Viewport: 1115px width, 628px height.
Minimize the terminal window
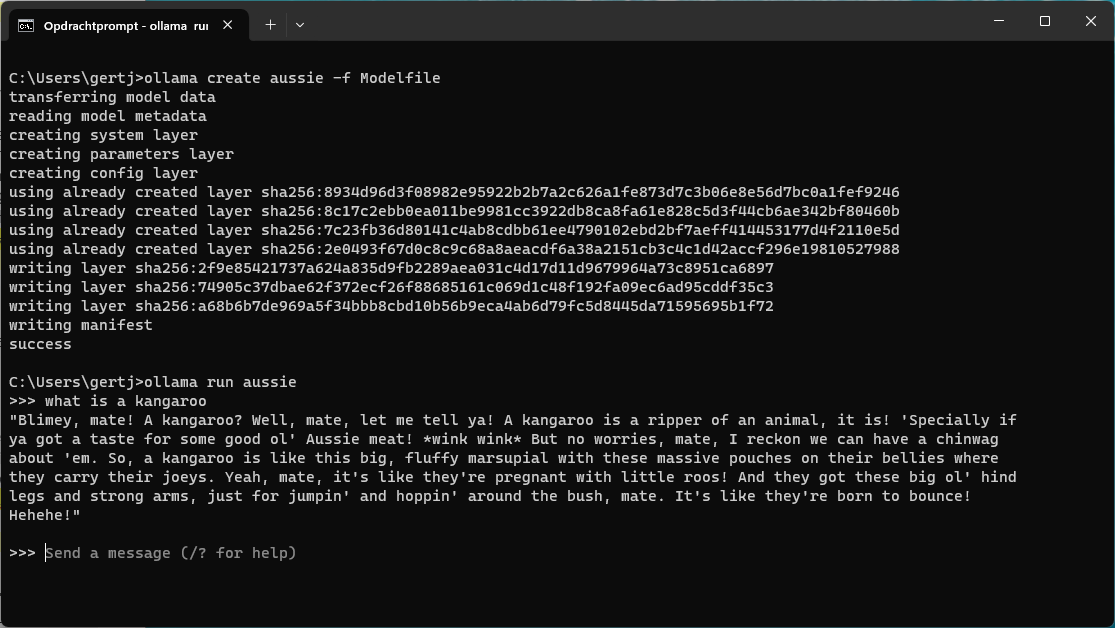click(x=999, y=21)
